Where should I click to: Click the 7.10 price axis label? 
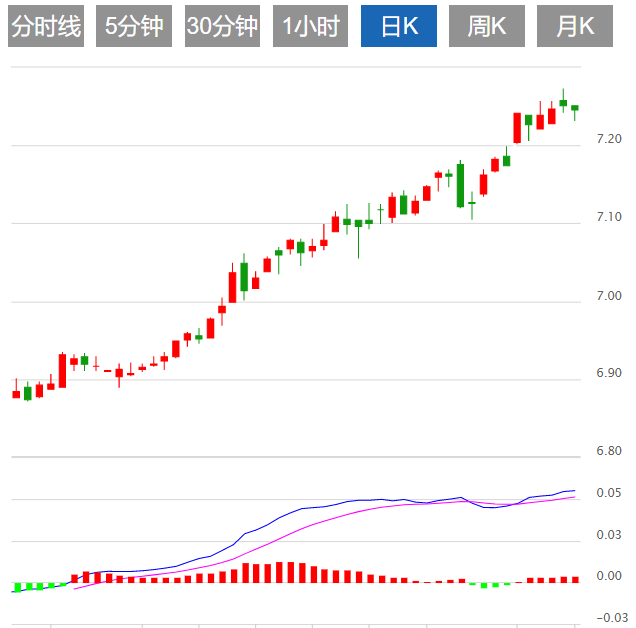coord(607,217)
